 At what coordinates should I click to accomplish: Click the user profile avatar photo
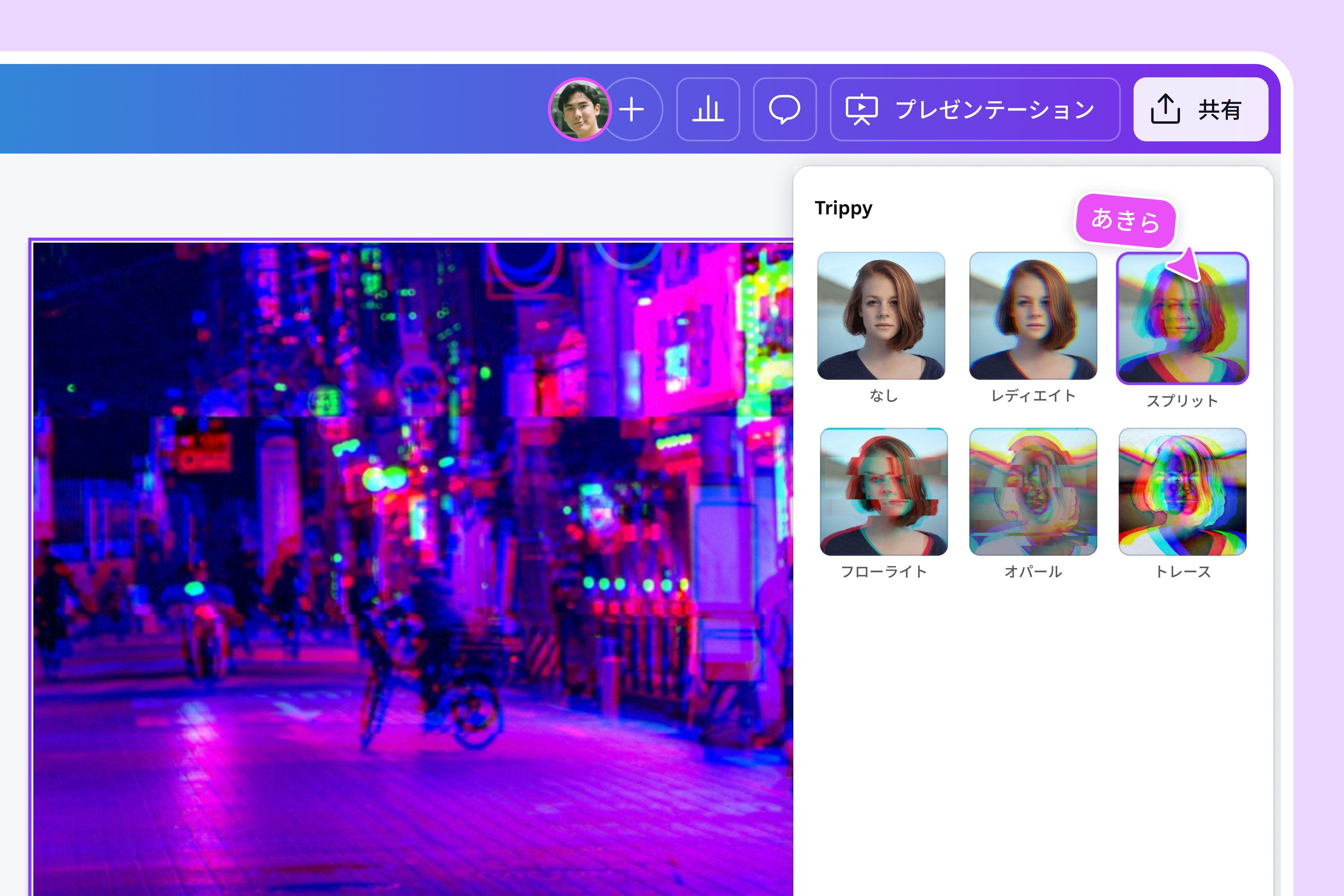579,109
